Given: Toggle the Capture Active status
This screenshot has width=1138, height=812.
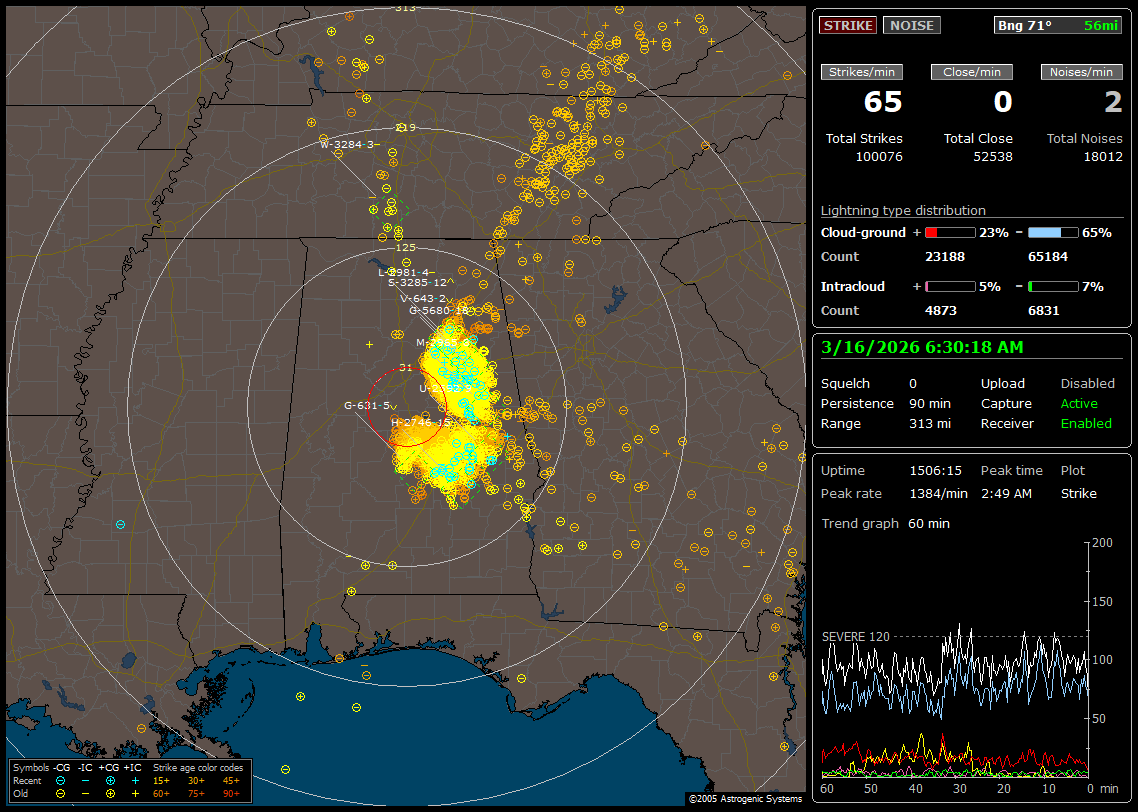Looking at the screenshot, I should 1079,404.
